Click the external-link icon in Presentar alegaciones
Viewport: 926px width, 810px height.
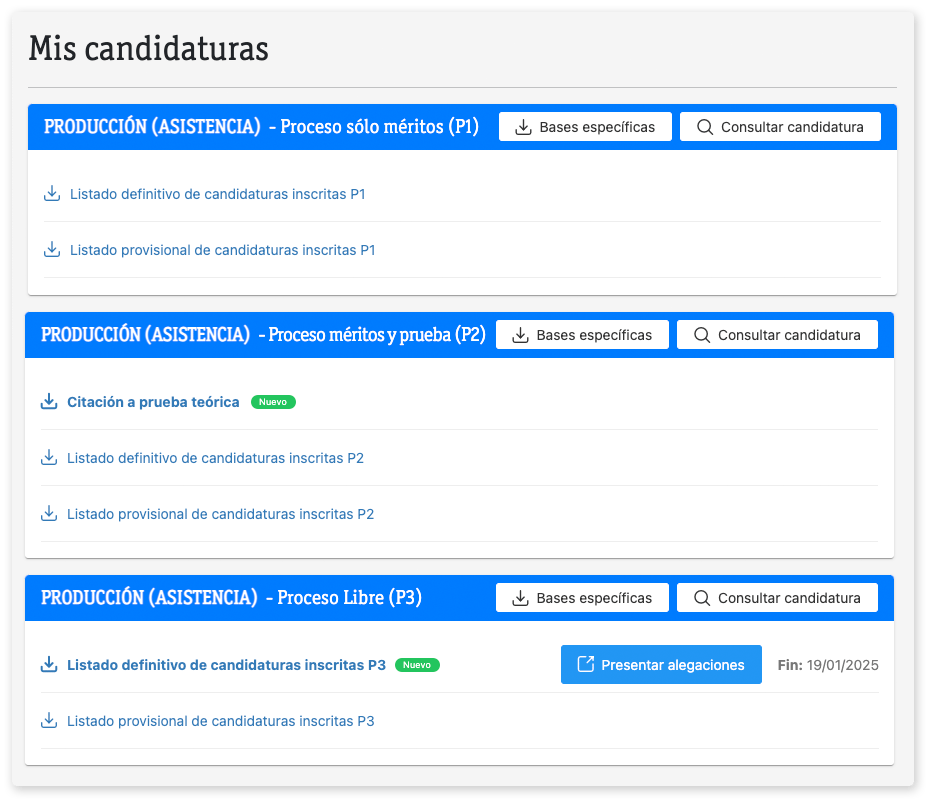click(x=586, y=665)
